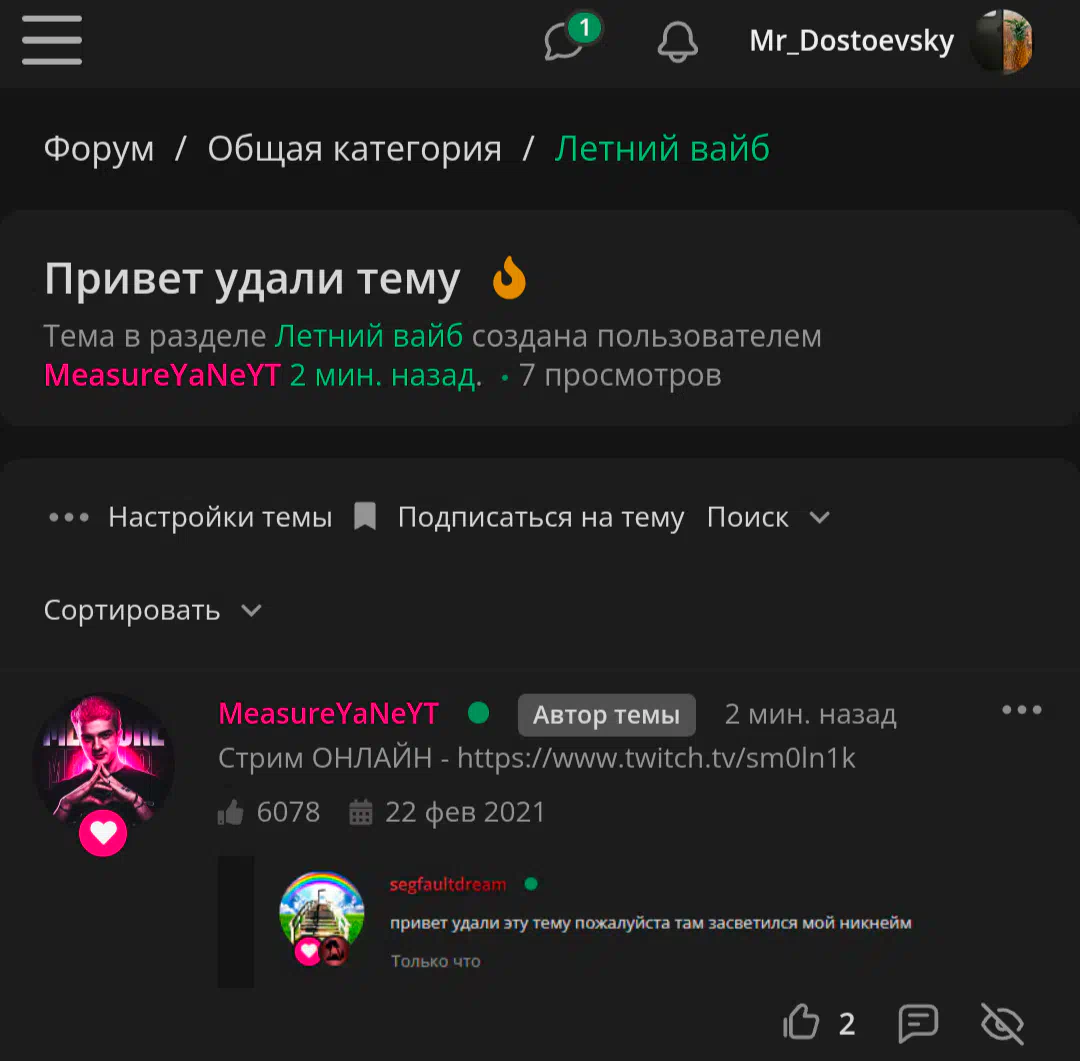The height and width of the screenshot is (1061, 1080).
Task: Open the notifications bell
Action: pos(677,41)
